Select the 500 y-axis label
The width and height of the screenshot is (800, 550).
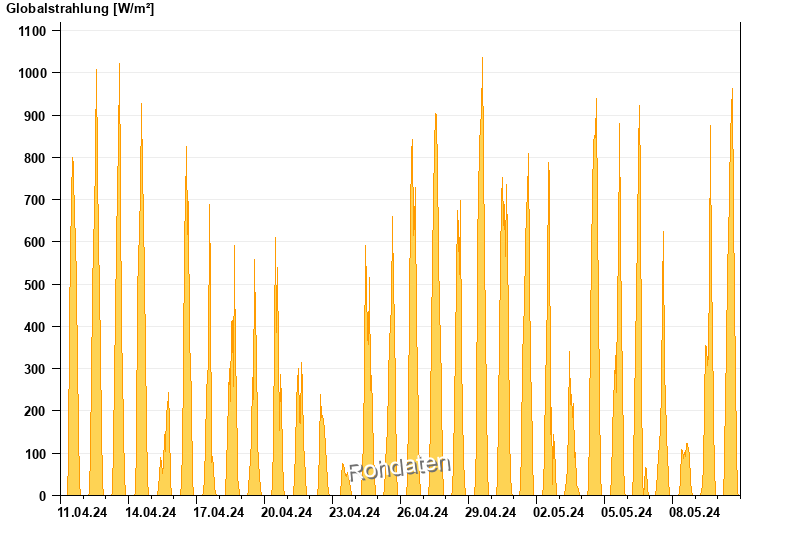tap(35, 285)
